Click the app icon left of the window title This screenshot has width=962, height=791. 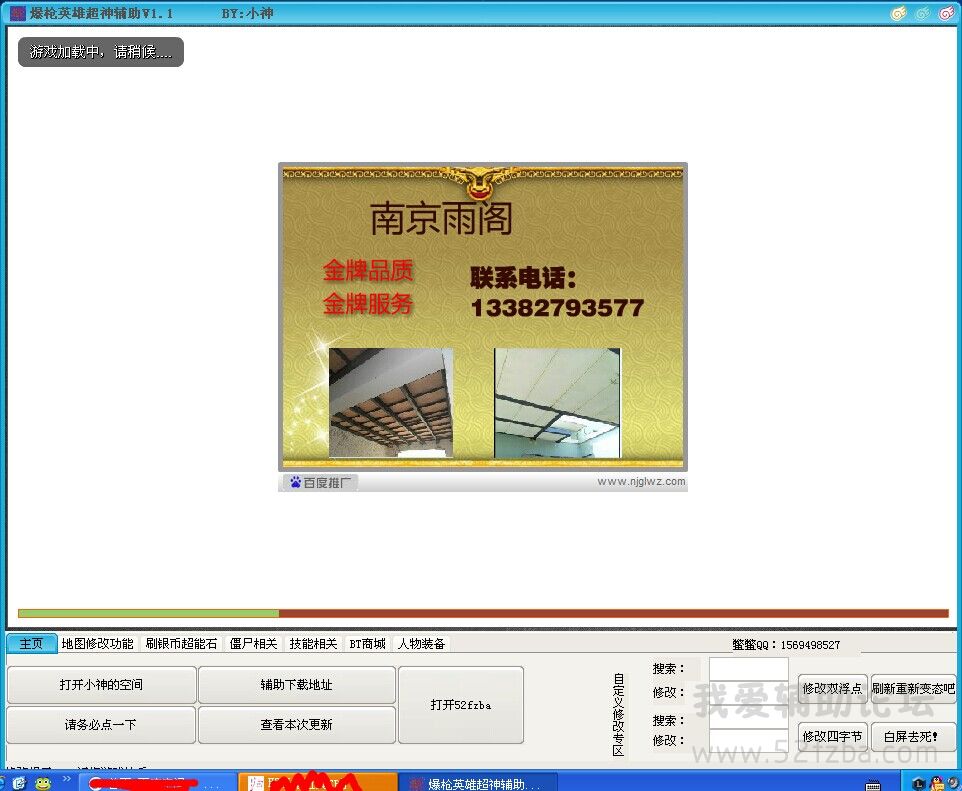[17, 13]
